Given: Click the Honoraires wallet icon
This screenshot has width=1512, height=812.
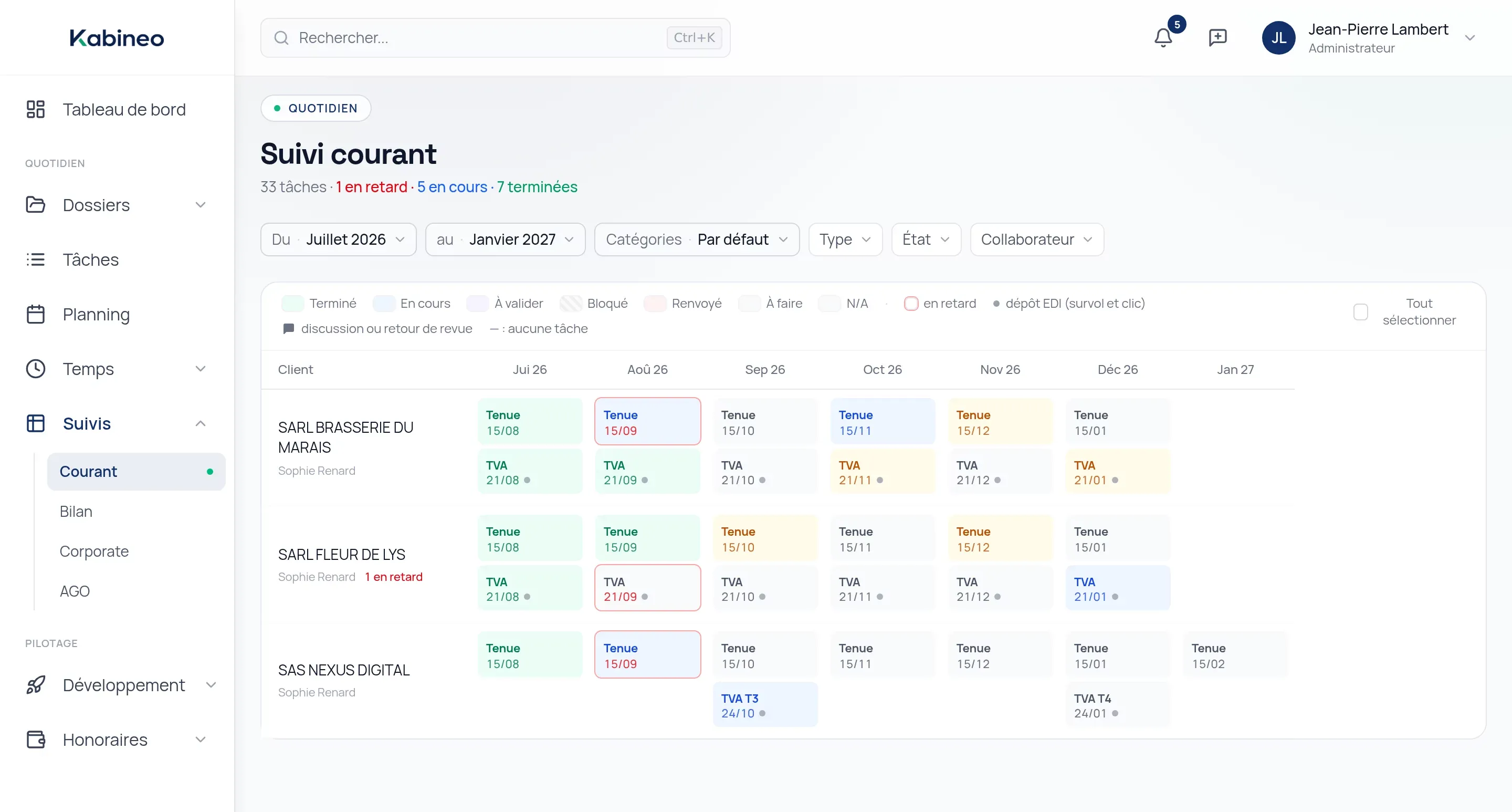Looking at the screenshot, I should 35,739.
